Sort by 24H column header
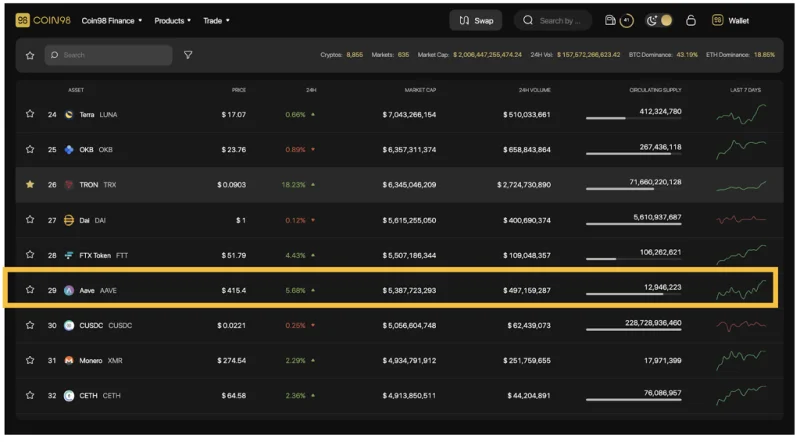This screenshot has height=442, width=800. click(311, 90)
